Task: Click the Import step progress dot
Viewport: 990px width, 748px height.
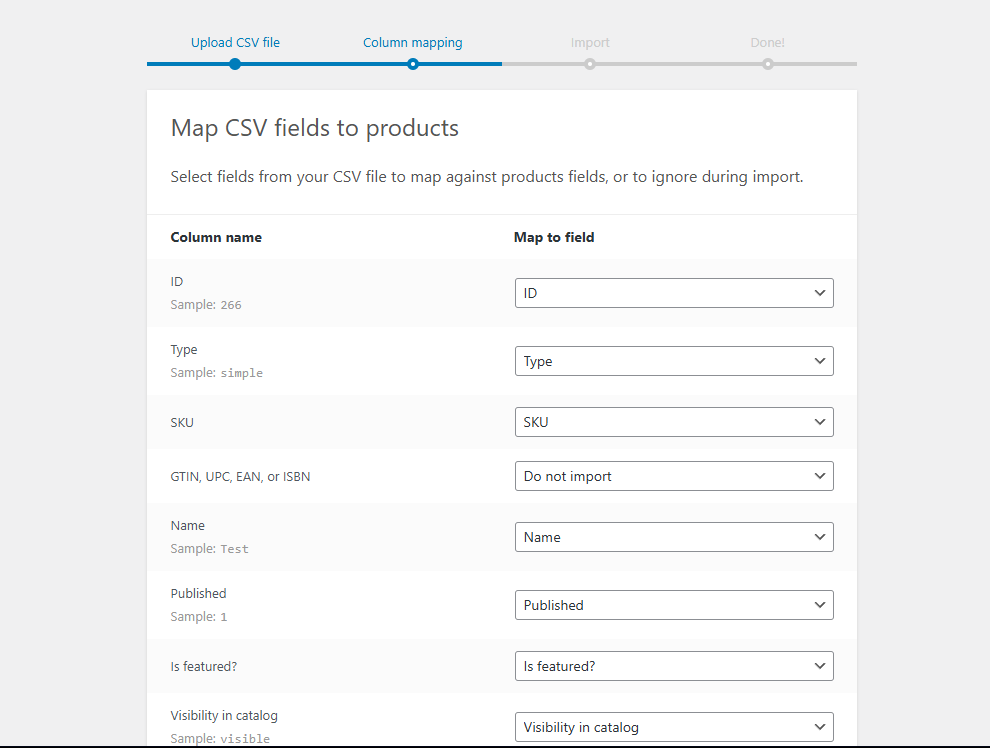Action: [x=590, y=64]
